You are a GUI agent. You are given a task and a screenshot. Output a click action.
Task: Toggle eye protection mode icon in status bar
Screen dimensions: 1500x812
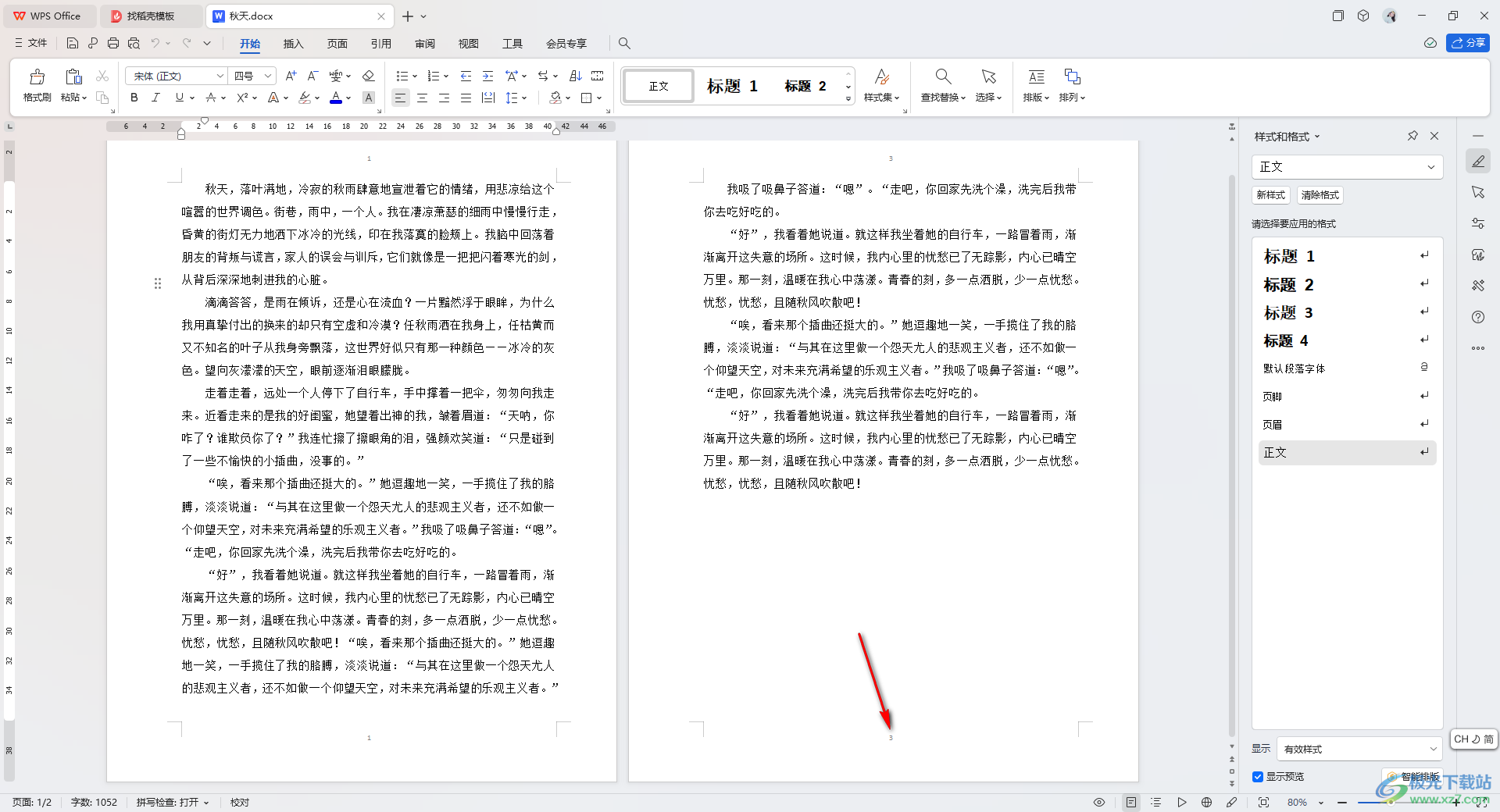(1099, 802)
